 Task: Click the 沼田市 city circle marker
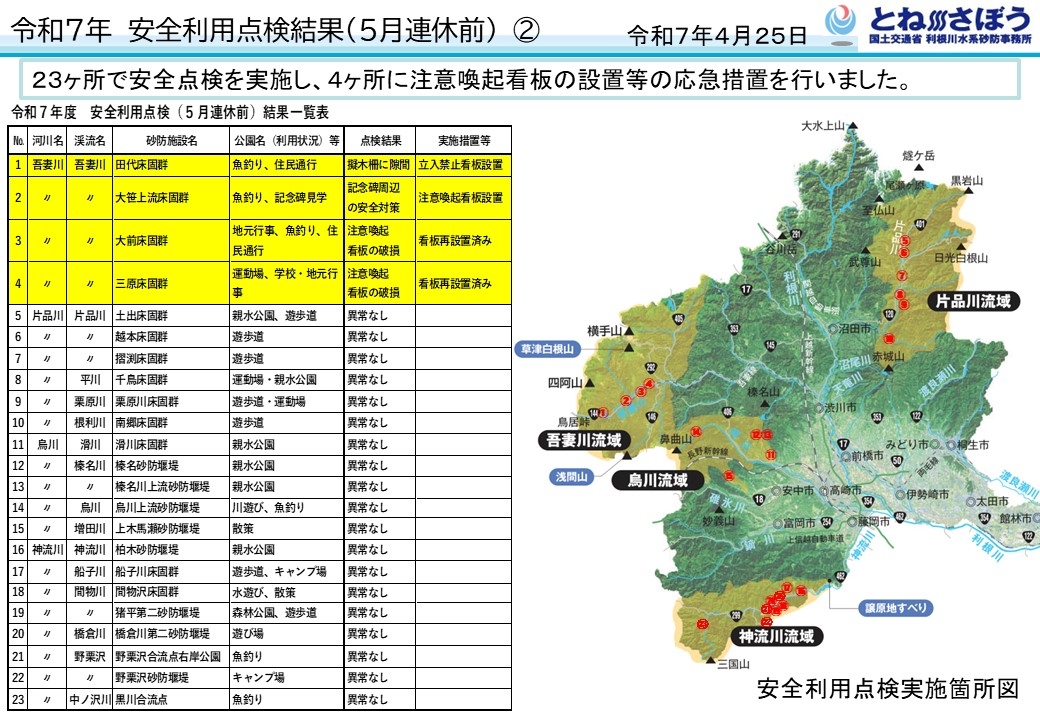point(832,329)
